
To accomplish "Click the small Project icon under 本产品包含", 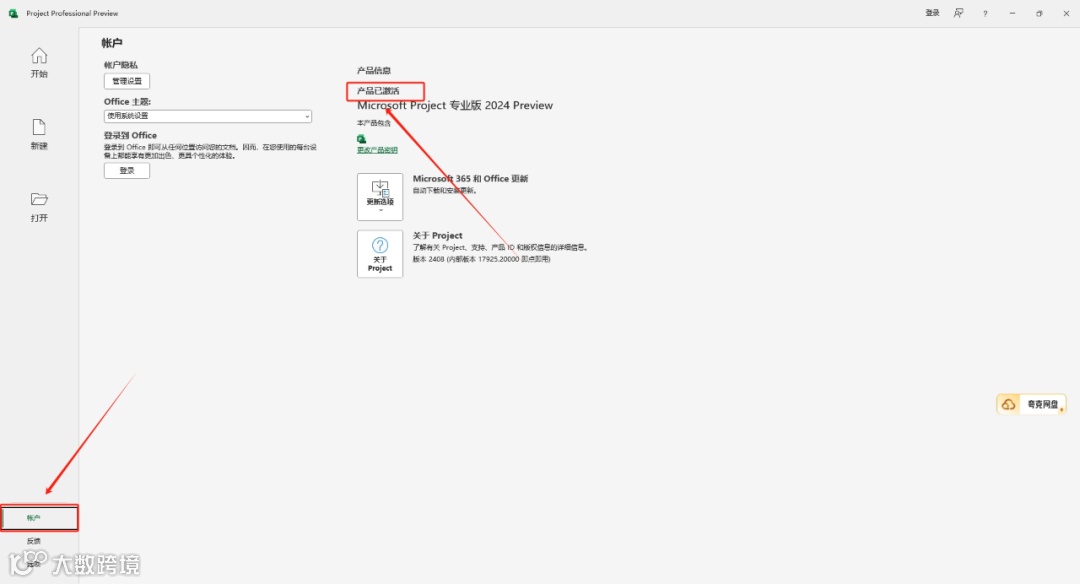I will coord(362,139).
